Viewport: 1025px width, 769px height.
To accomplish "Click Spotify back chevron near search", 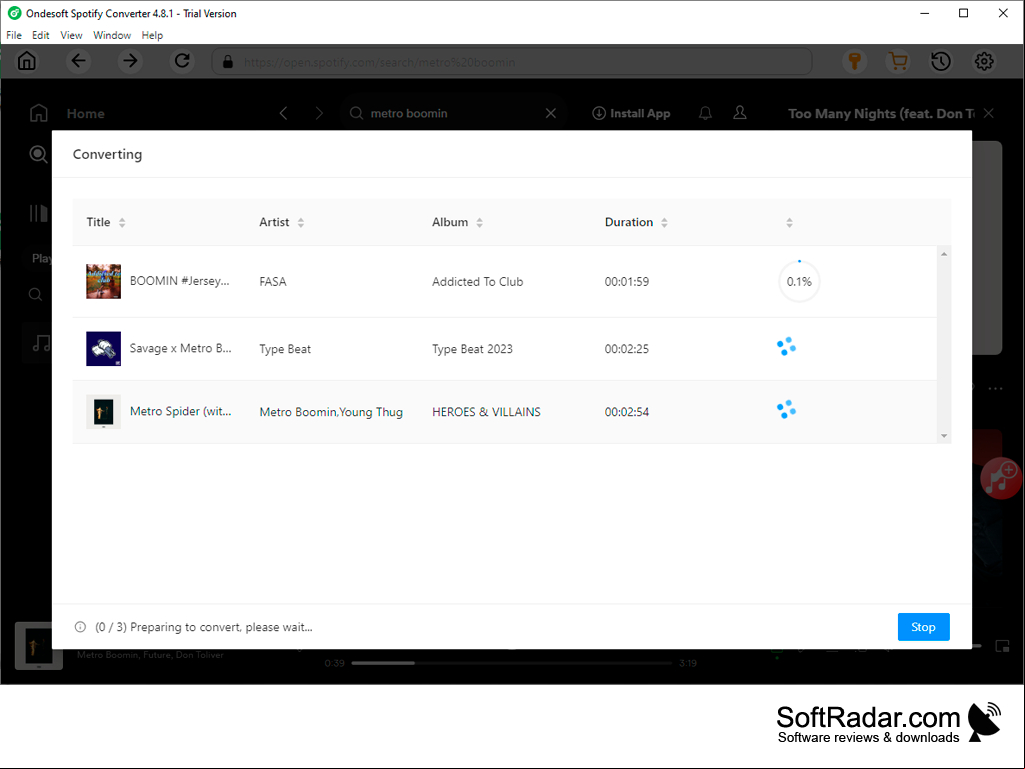I will [283, 113].
